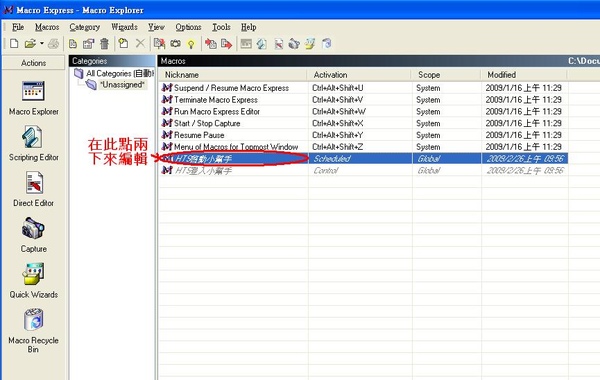Click the Direct Editor toolbar icon

[279, 44]
